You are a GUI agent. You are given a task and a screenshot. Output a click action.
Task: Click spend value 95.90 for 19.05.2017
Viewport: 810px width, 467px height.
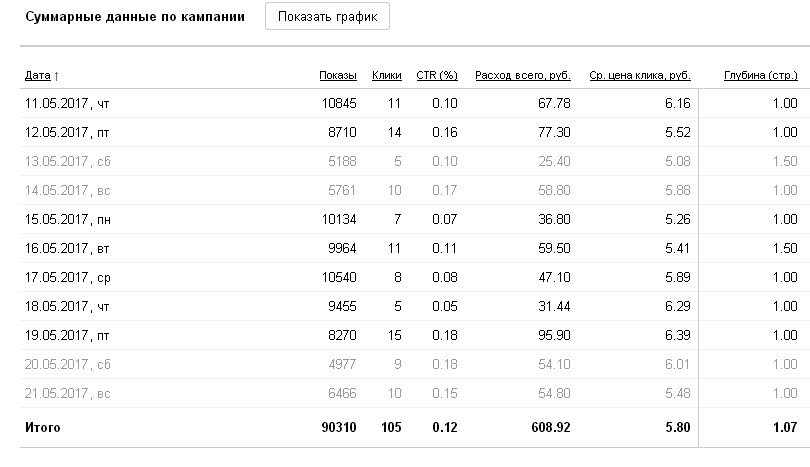(x=554, y=335)
